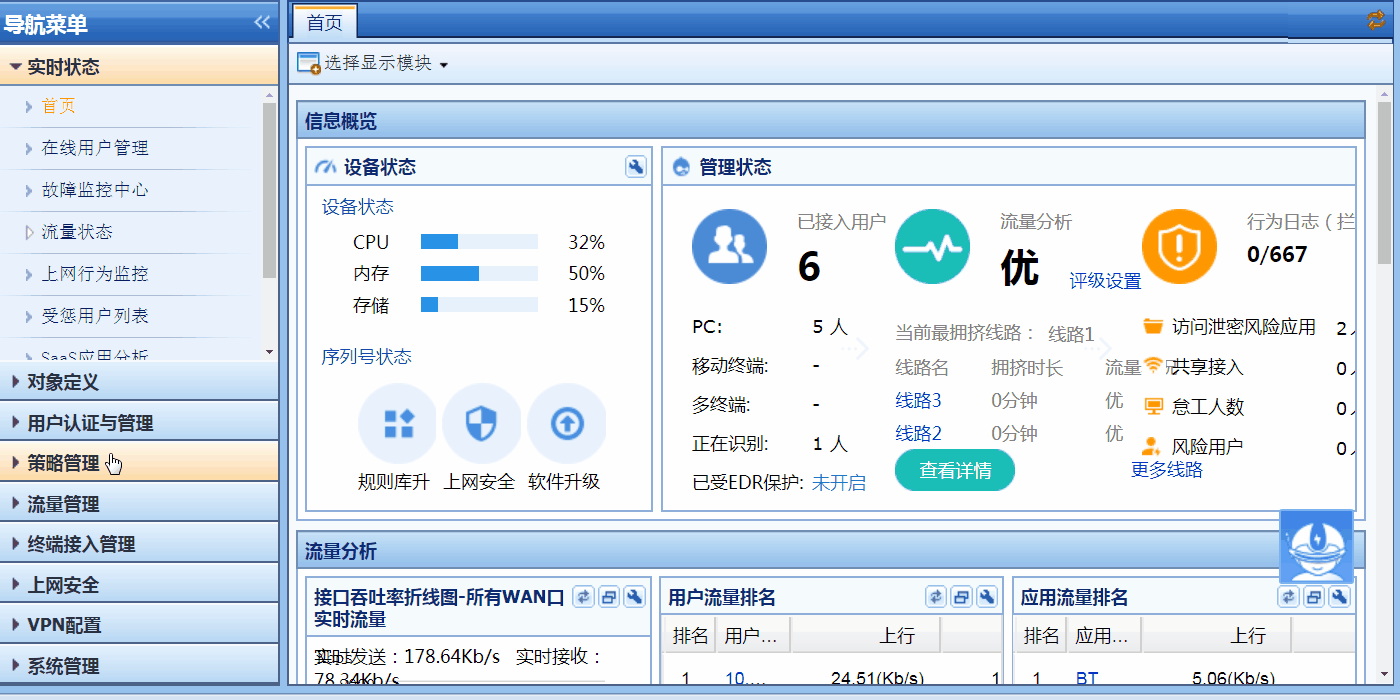
Task: Open wrench settings for 应用流量排名 panel
Action: click(x=1340, y=597)
